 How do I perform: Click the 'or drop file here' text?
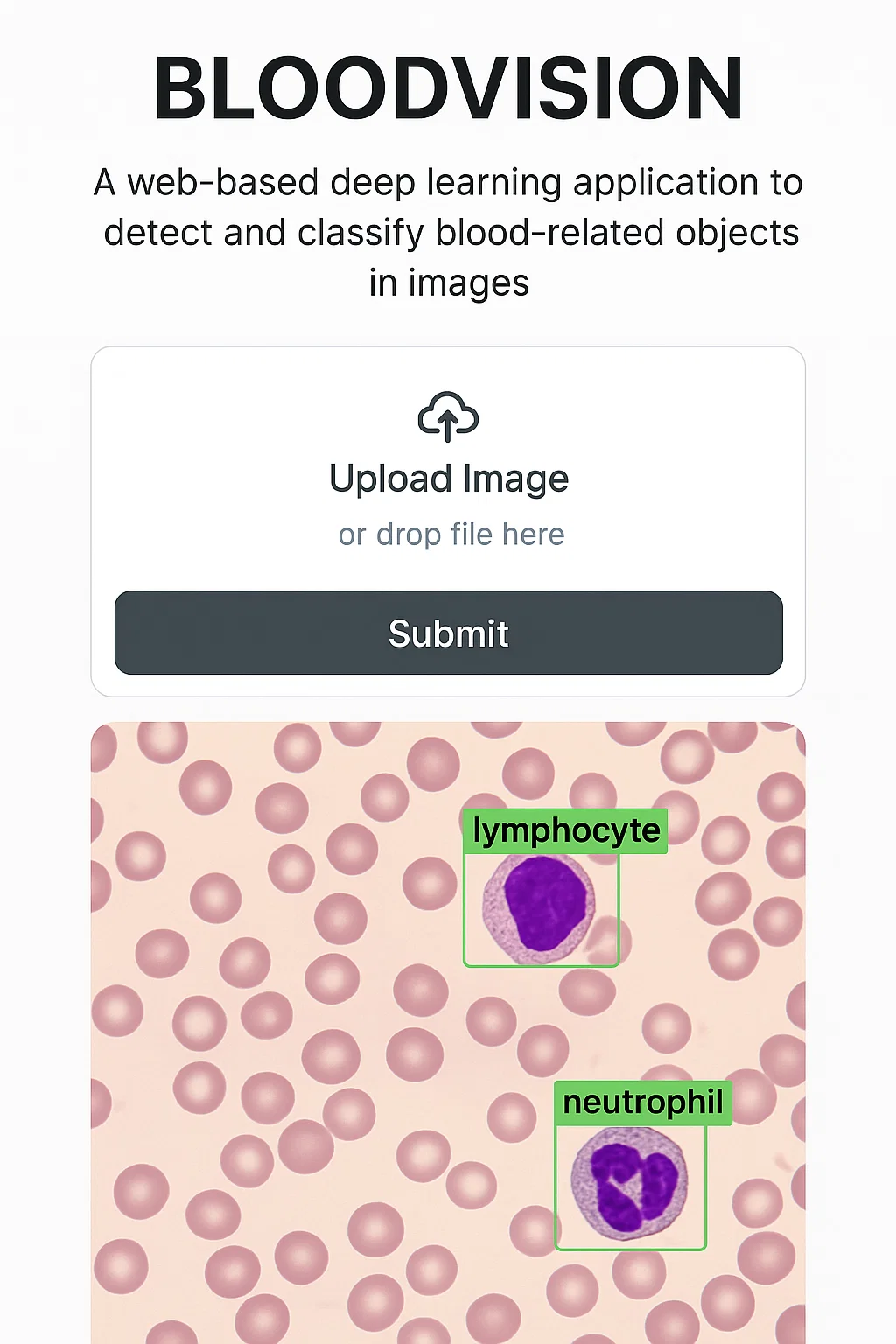coord(451,534)
